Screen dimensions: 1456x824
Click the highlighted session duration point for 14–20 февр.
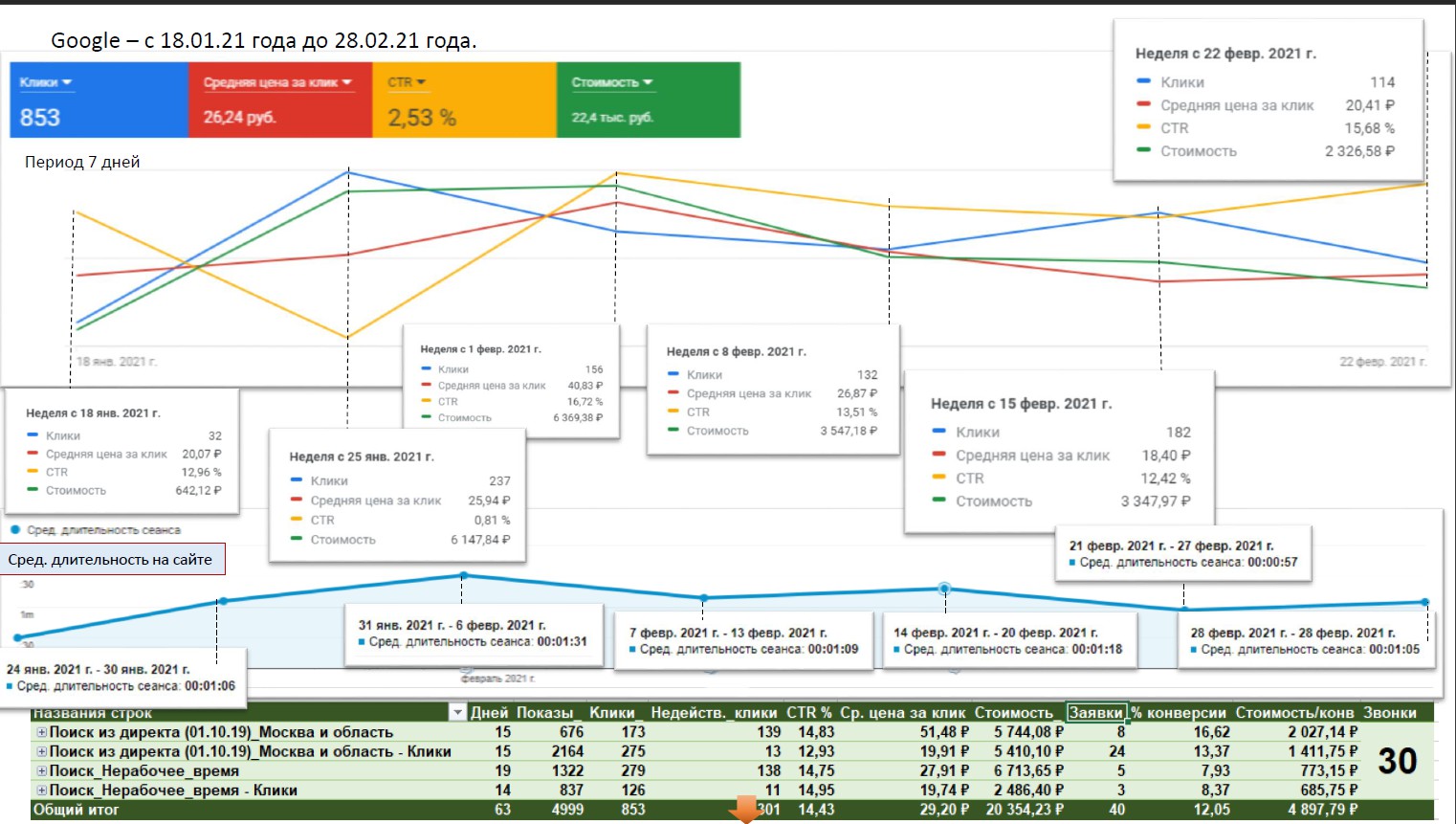(x=944, y=589)
